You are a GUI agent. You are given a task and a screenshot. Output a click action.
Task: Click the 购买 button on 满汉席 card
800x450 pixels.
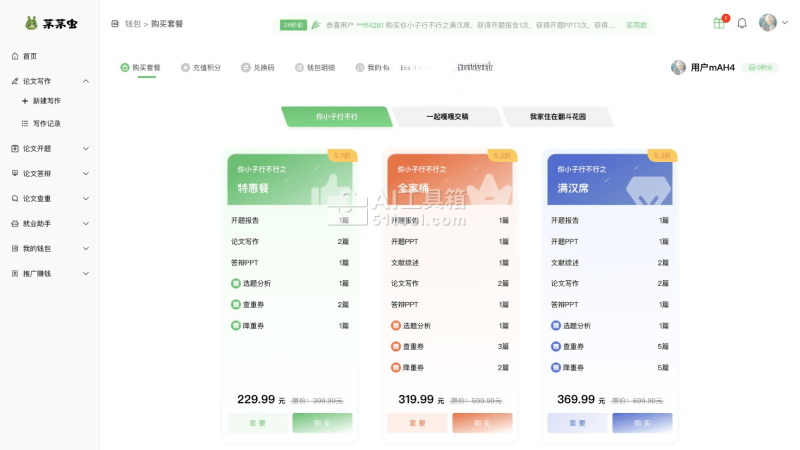pos(642,423)
